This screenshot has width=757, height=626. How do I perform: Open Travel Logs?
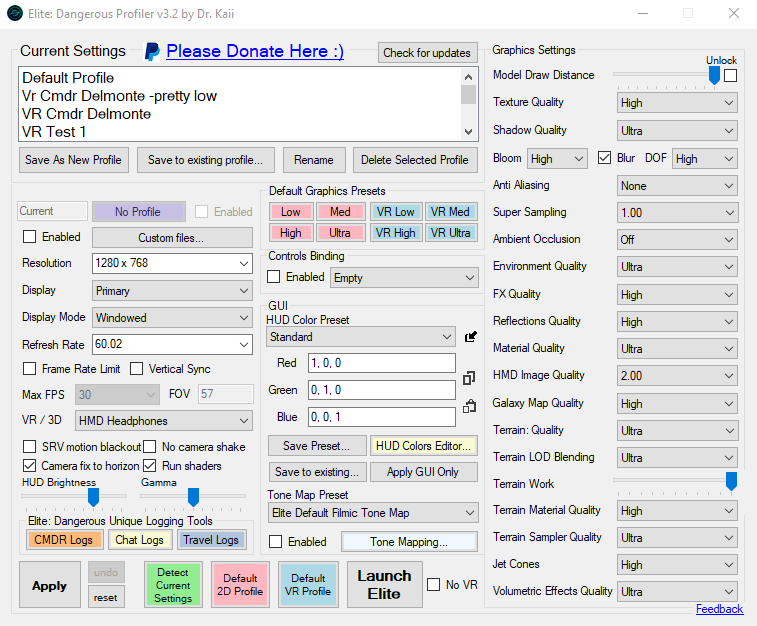[211, 540]
